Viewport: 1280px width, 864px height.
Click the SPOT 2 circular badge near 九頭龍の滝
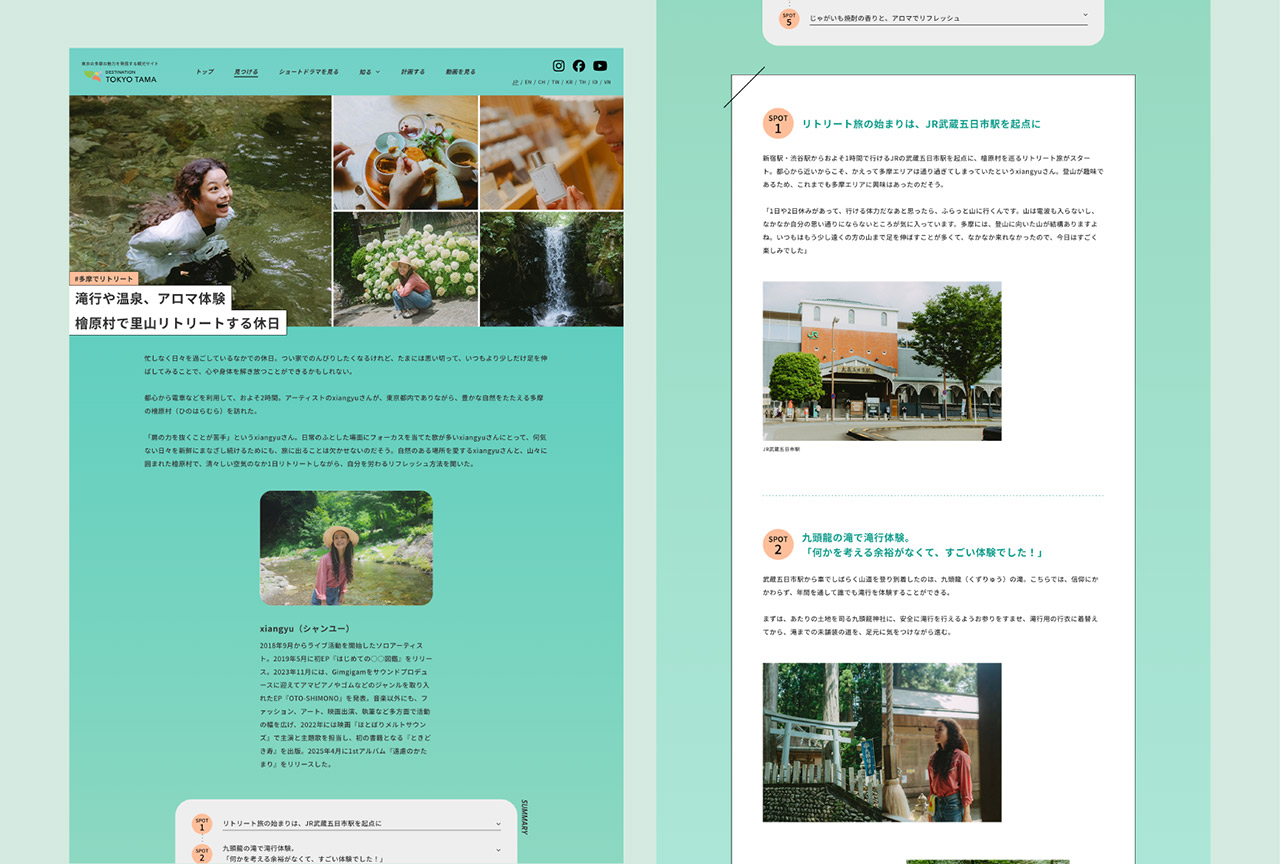pyautogui.click(x=778, y=542)
